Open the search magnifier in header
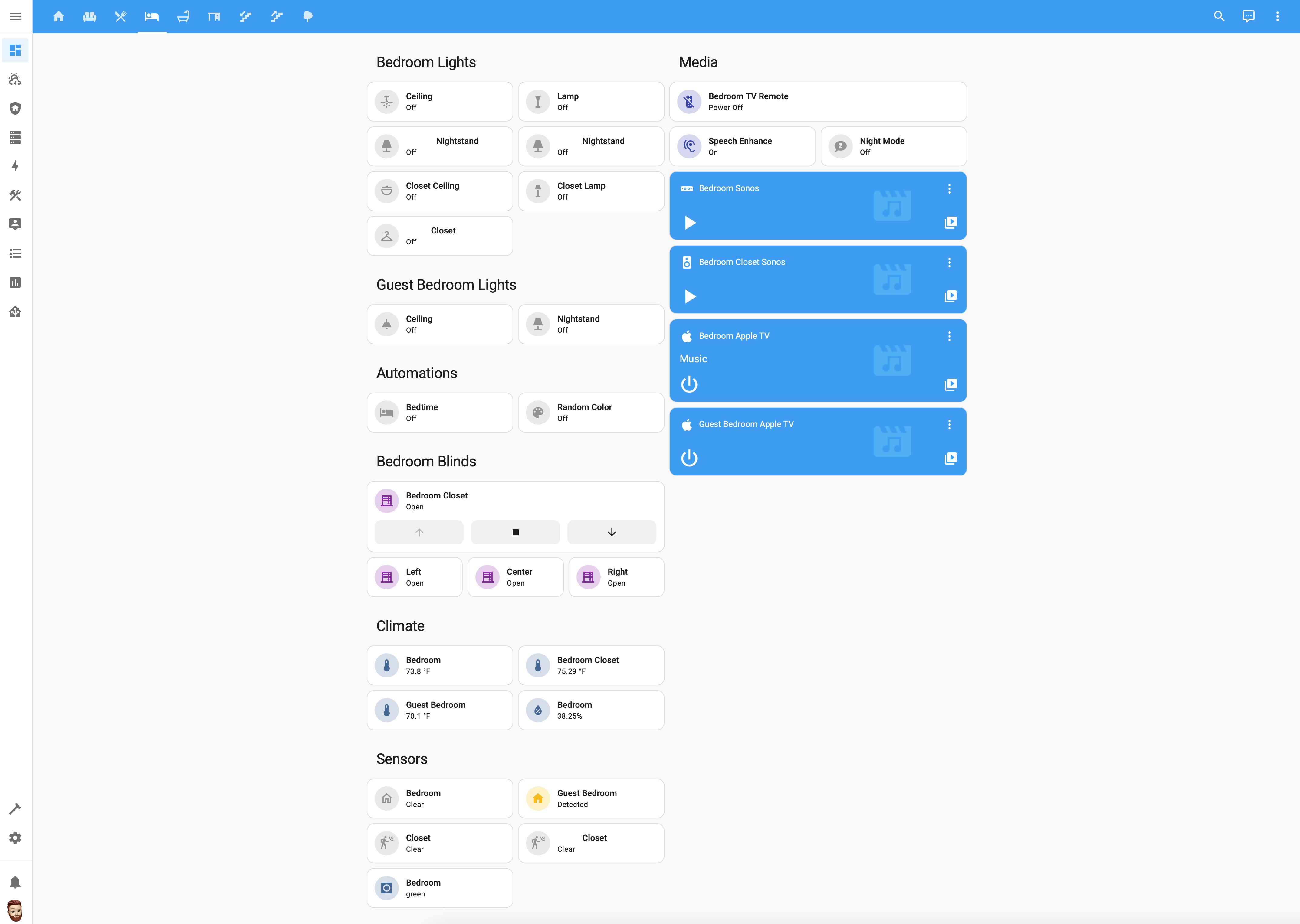Screen dimensions: 1300x924 point(1219,16)
